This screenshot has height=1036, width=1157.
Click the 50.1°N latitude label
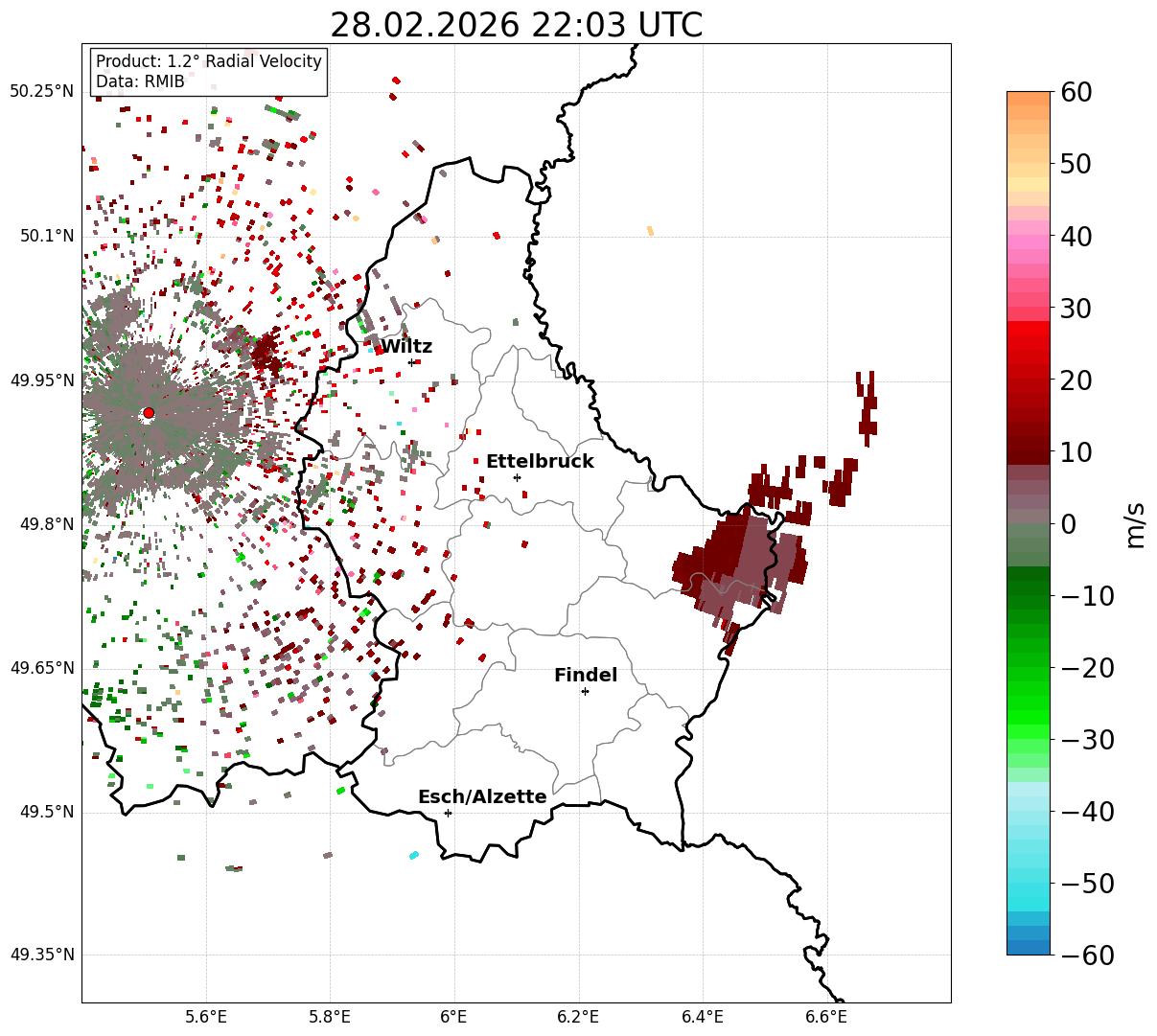click(46, 236)
